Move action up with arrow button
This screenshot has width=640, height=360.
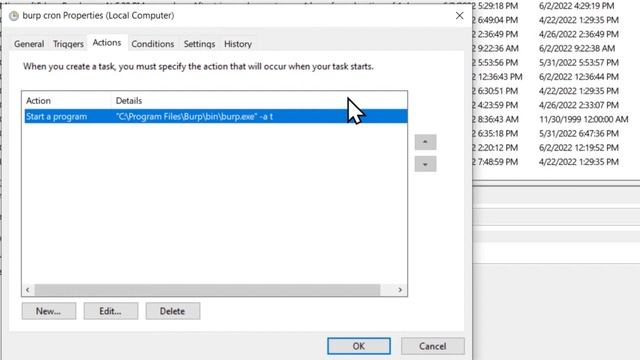click(425, 142)
